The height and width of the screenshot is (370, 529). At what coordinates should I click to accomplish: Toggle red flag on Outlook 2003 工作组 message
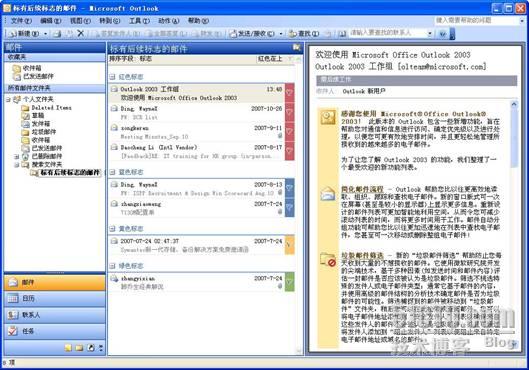289,93
